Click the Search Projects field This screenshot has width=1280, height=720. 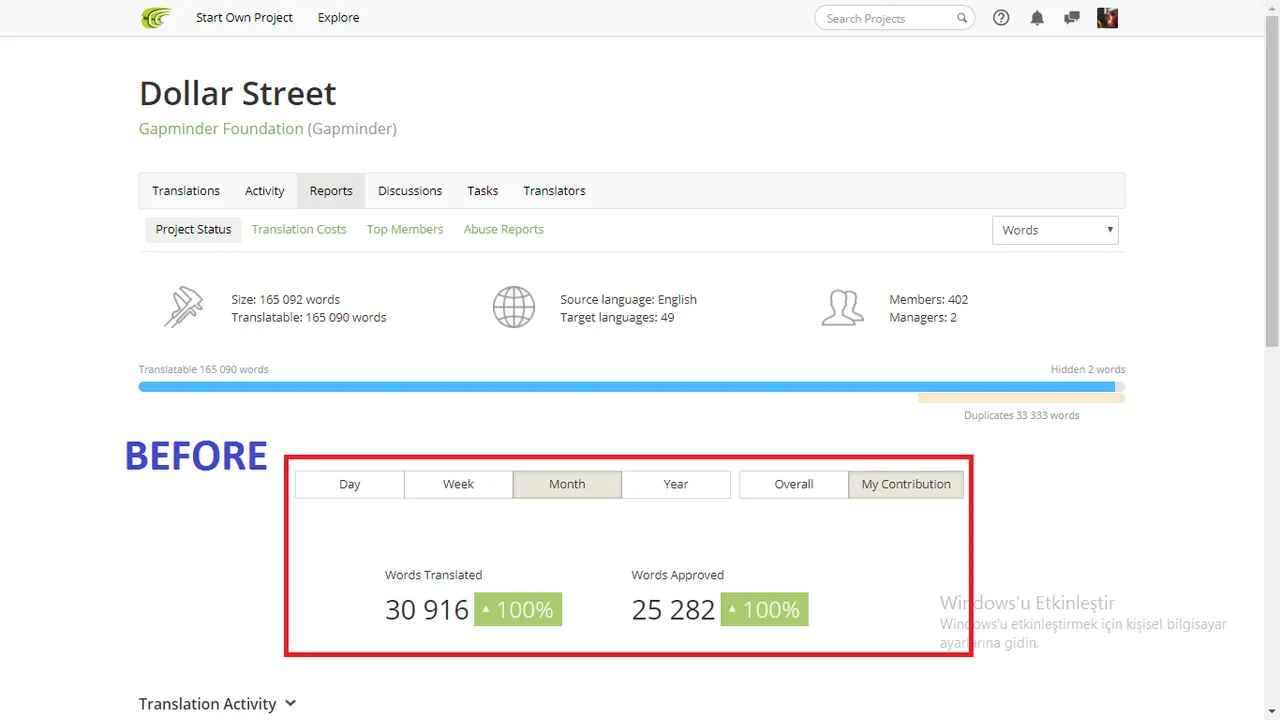click(895, 18)
